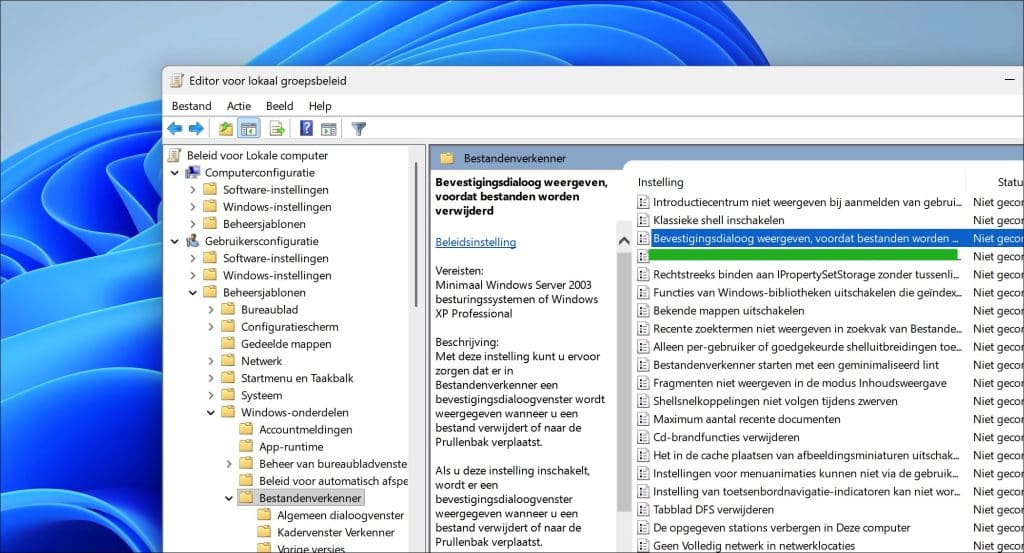1024x553 pixels.
Task: Select Functies van Windows-bibliotheken uitschakelen policy
Action: (807, 292)
